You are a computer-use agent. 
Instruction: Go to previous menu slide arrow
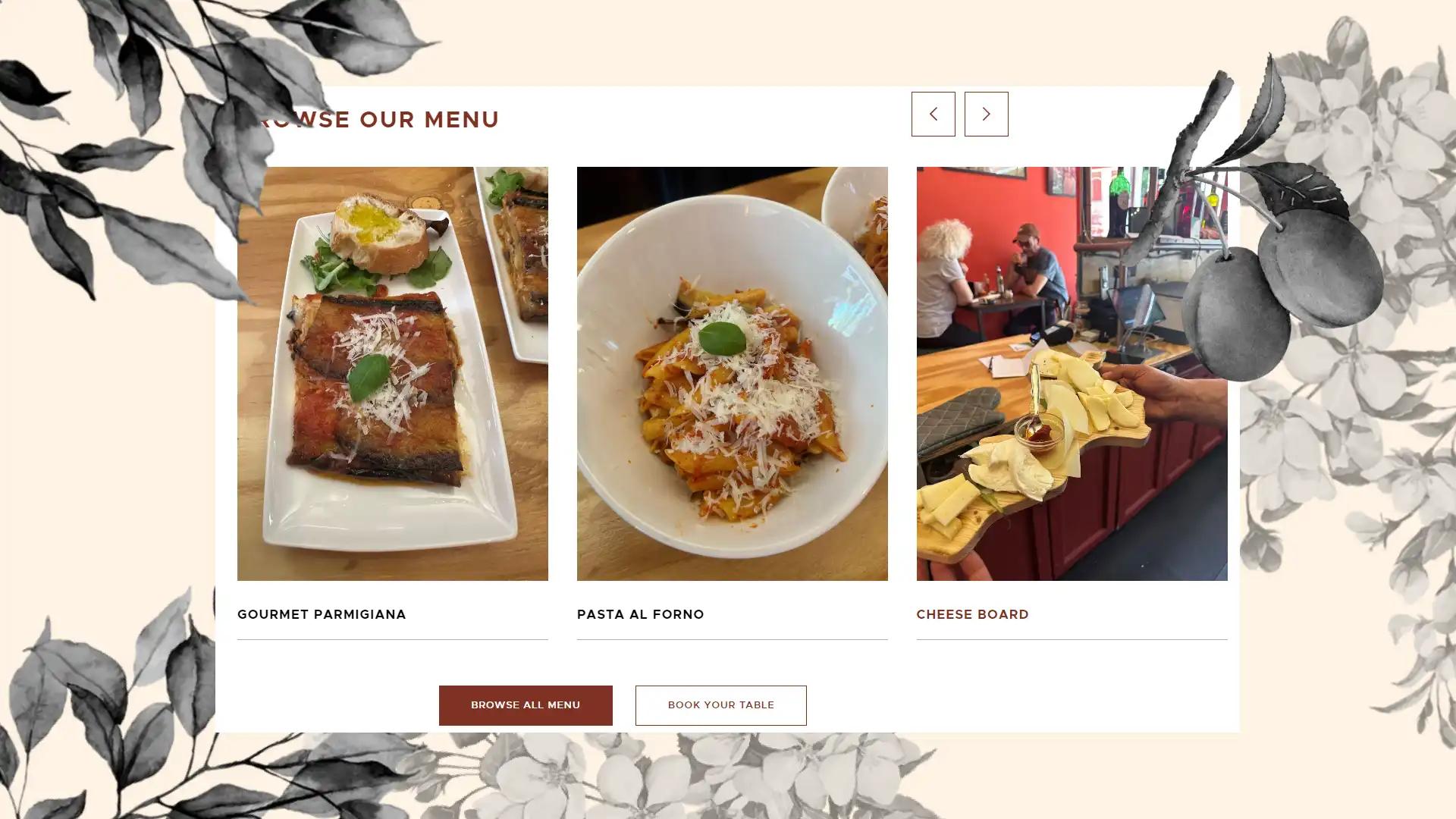click(x=933, y=114)
